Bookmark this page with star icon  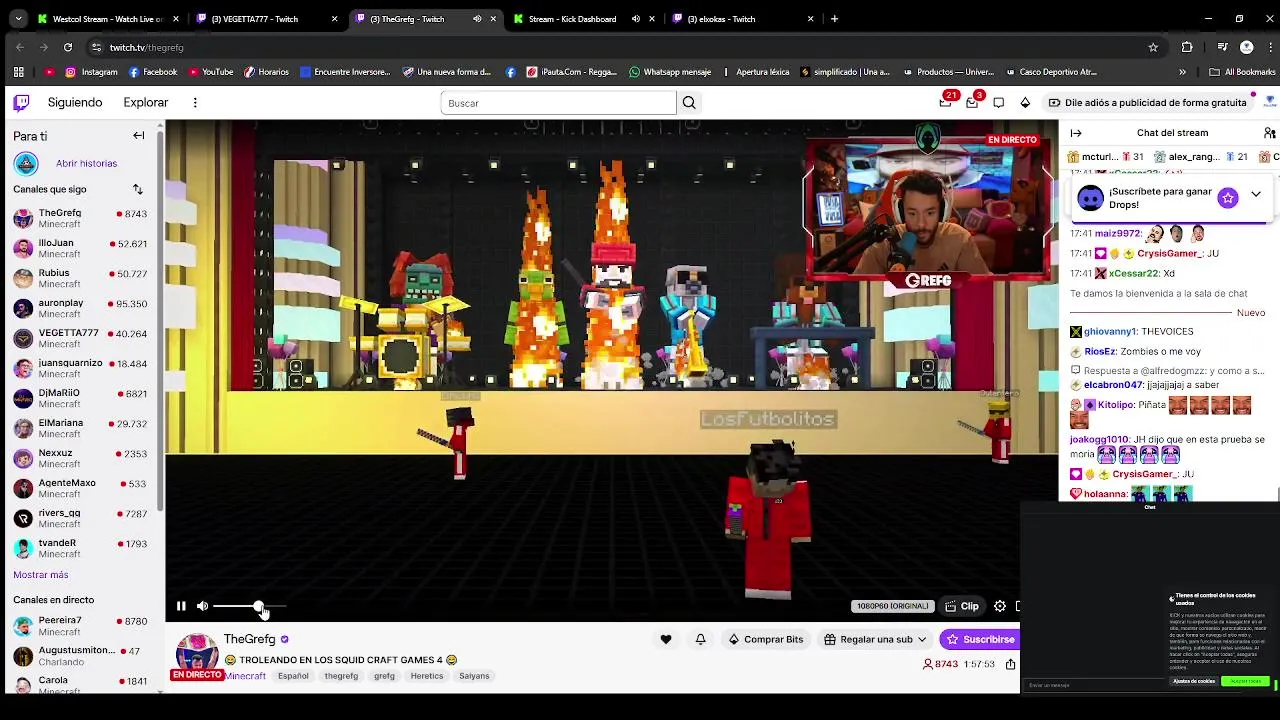(x=1153, y=47)
